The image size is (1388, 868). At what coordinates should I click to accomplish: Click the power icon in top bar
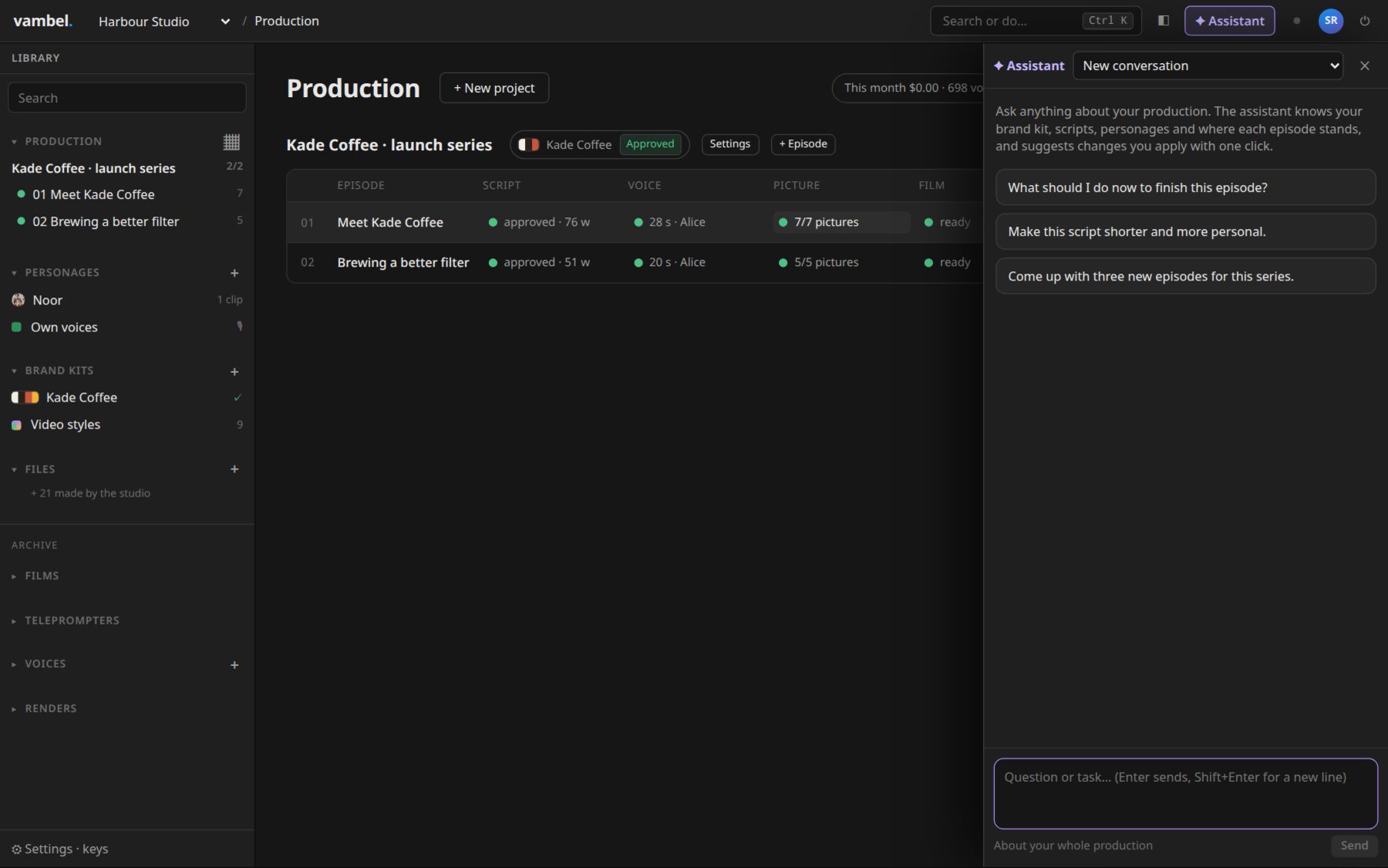tap(1365, 21)
